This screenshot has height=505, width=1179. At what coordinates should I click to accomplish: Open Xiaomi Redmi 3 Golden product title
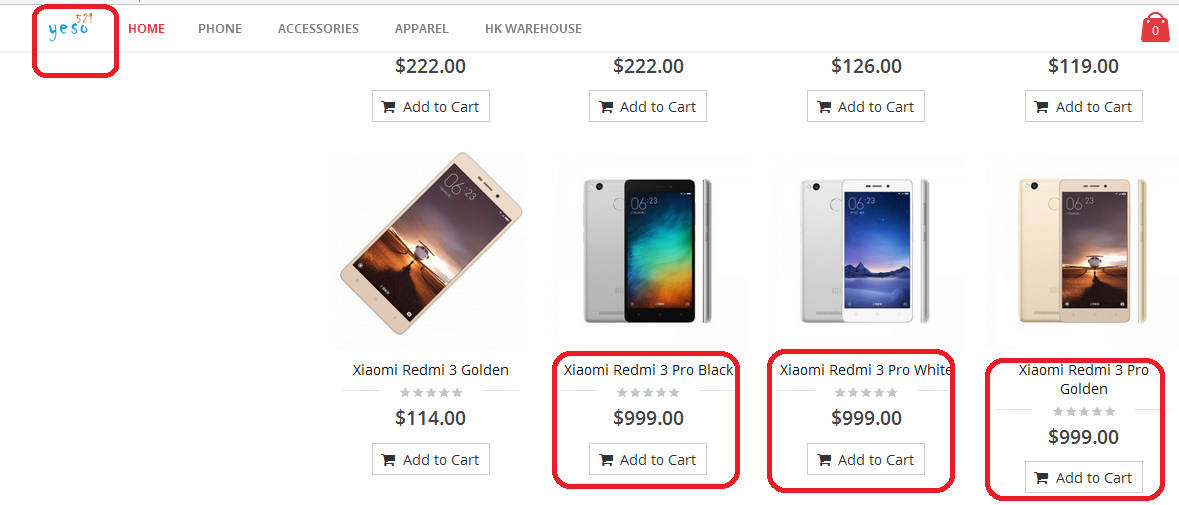click(431, 370)
